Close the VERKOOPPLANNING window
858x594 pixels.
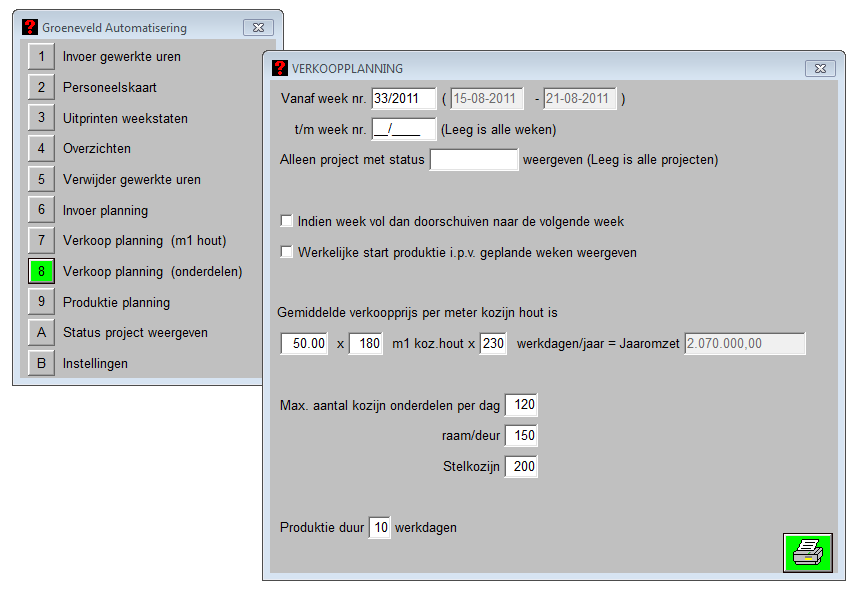point(820,69)
